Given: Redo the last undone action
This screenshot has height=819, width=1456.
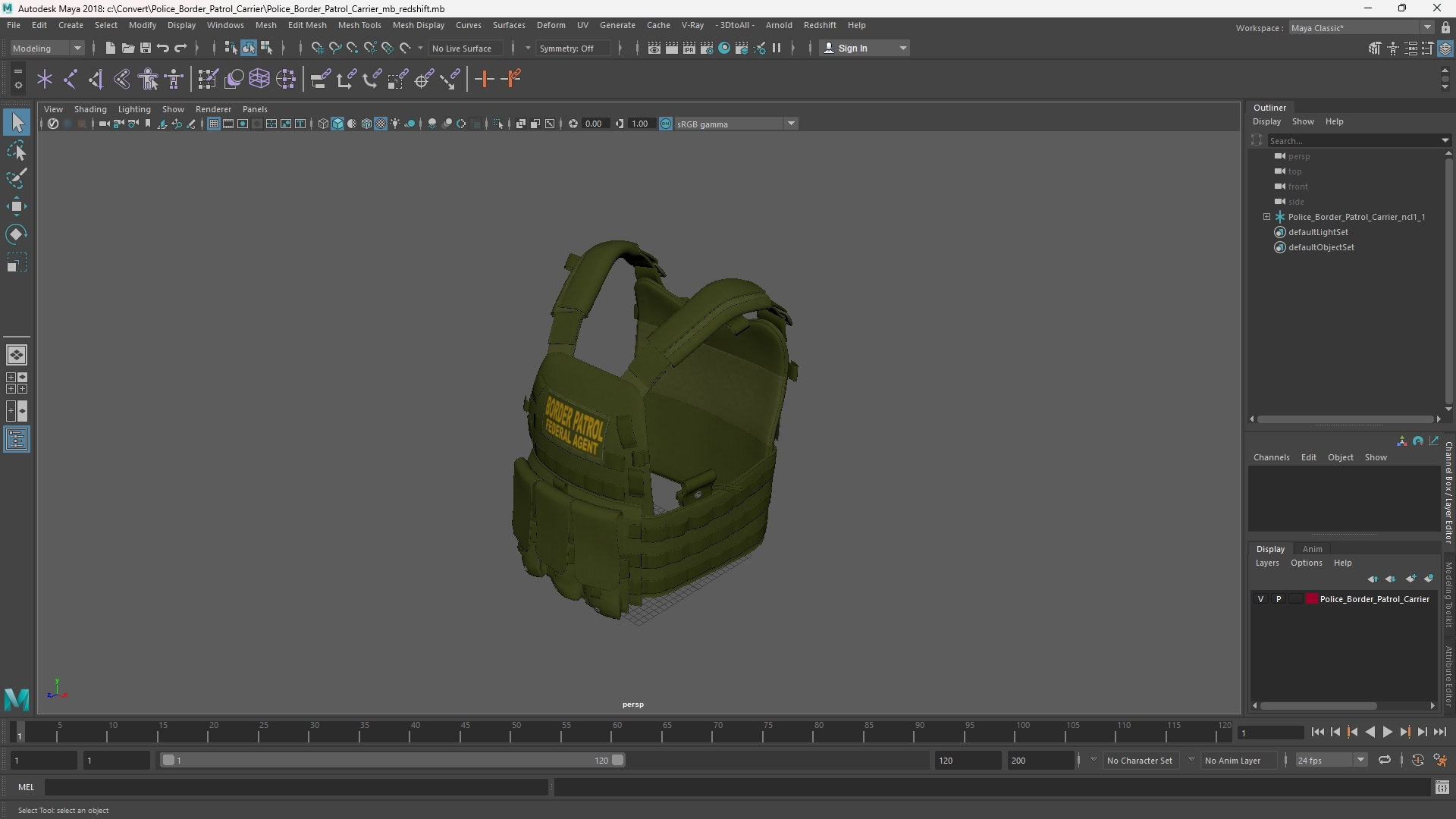Looking at the screenshot, I should point(180,49).
